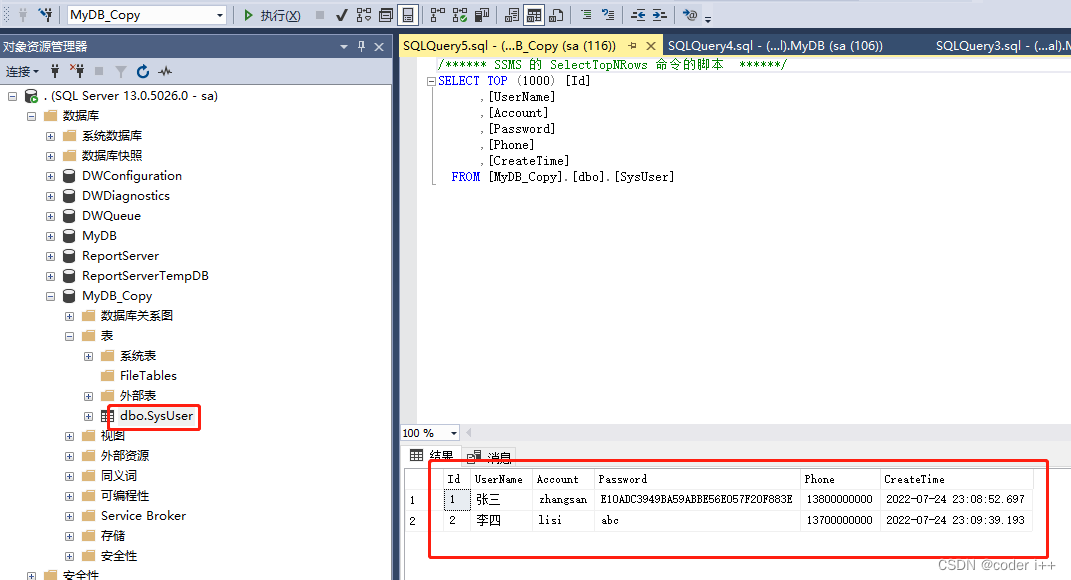
Task: Select the dbo.SysUser table
Action: tap(156, 416)
